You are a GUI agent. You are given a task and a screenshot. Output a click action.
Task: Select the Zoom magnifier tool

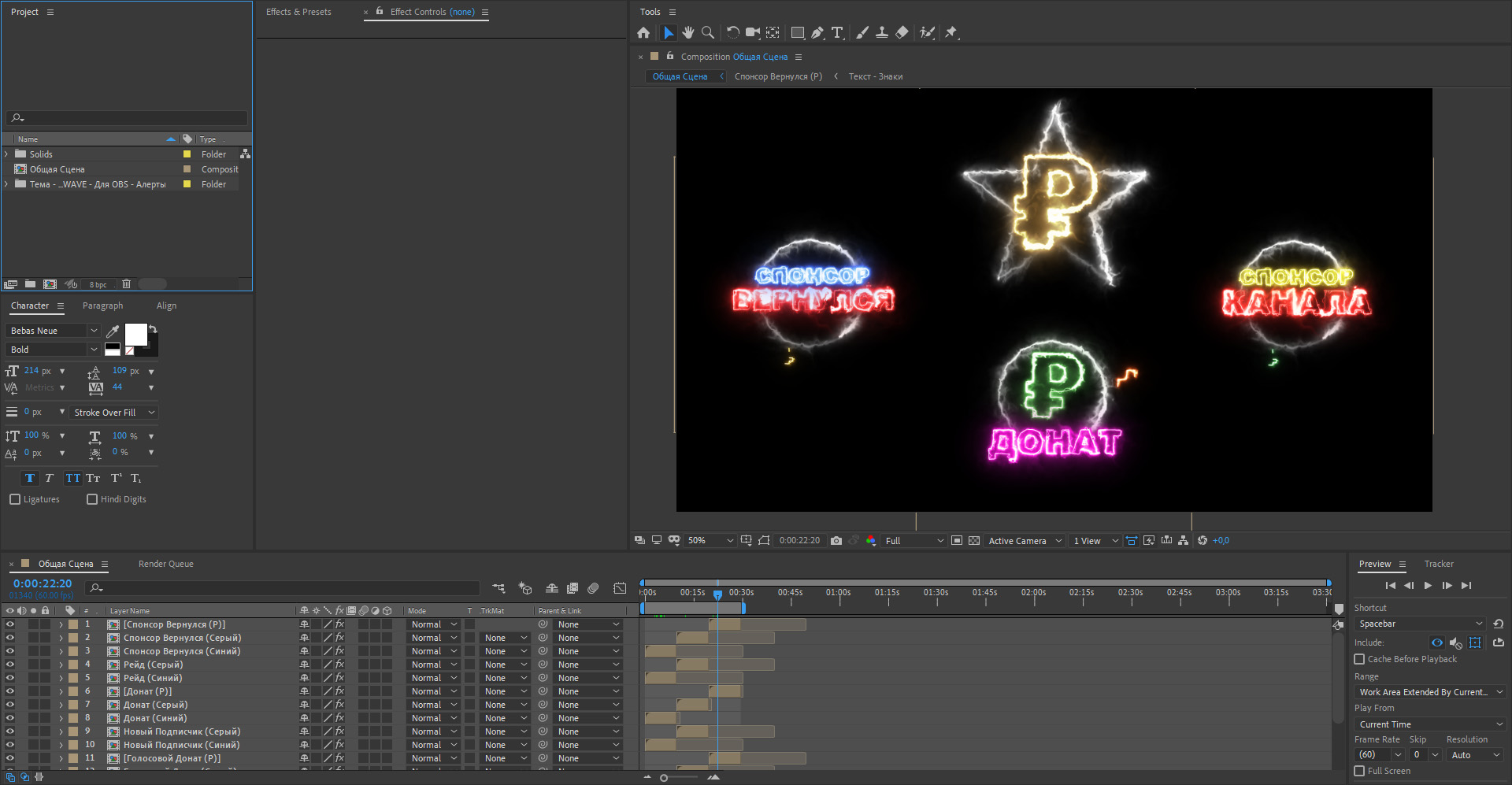[x=708, y=32]
